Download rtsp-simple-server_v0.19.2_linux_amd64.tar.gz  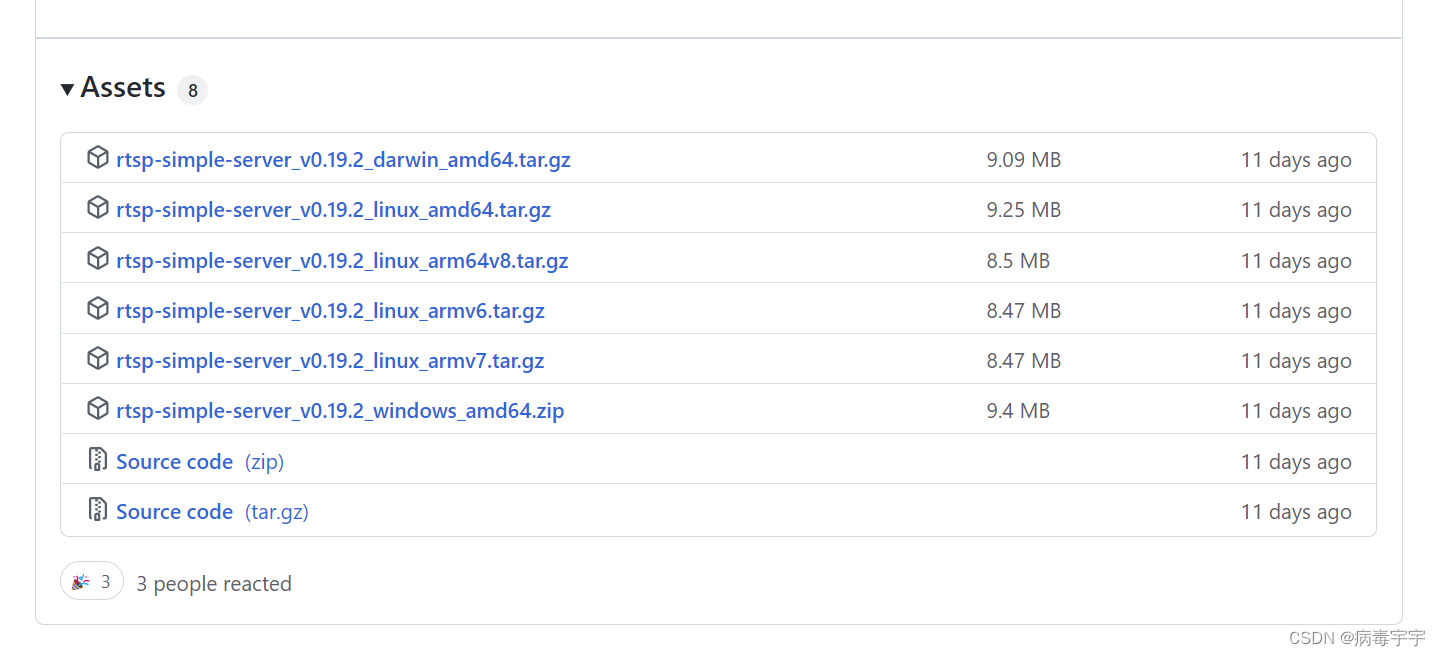333,209
